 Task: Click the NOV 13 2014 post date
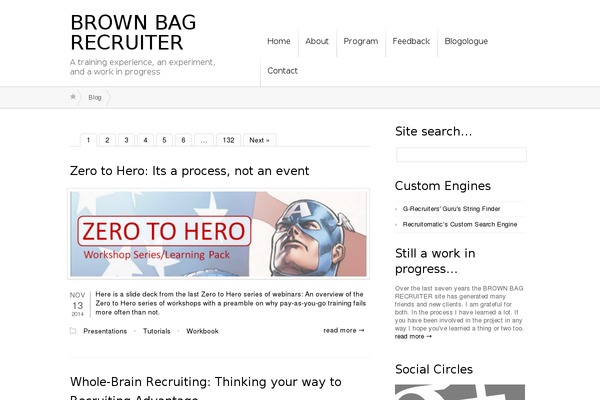point(78,305)
